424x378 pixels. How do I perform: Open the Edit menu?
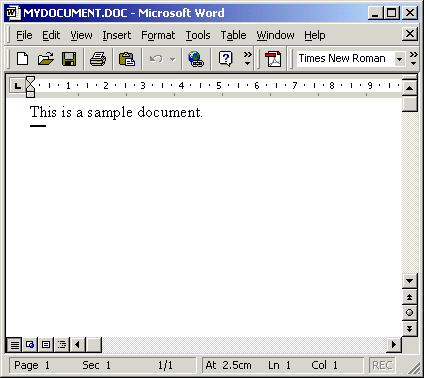[x=51, y=35]
